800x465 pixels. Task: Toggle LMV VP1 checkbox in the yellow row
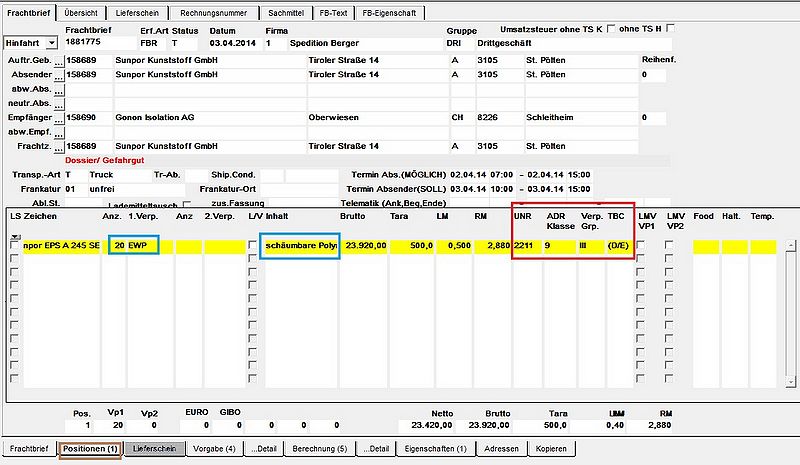[640, 245]
